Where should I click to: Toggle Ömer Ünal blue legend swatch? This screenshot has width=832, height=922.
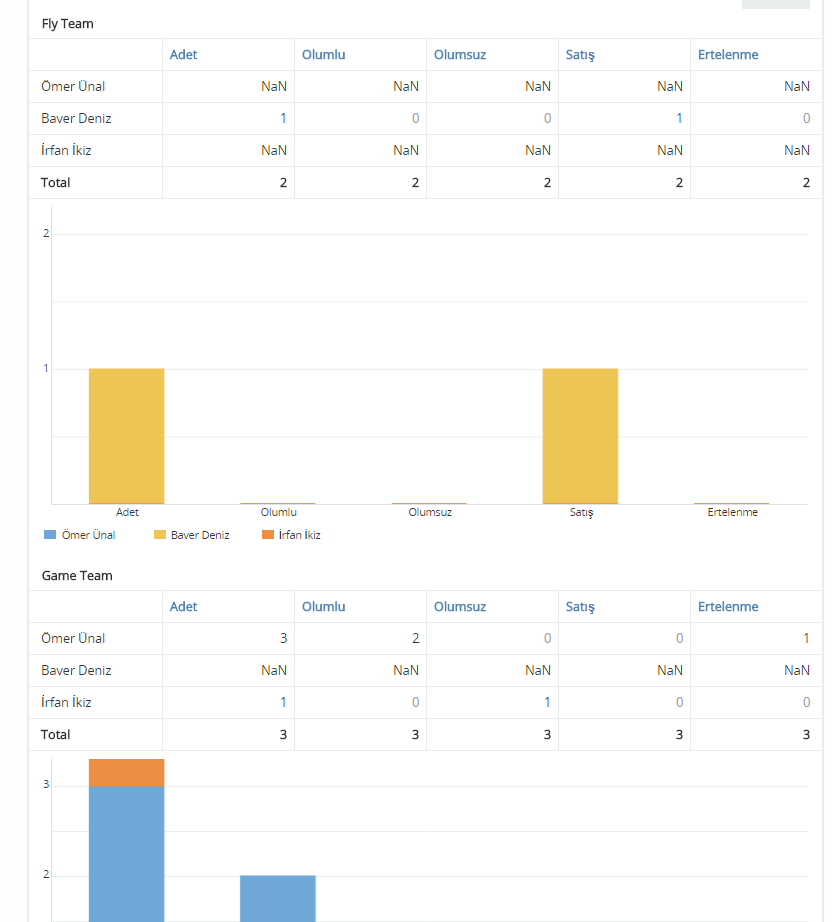tap(50, 535)
